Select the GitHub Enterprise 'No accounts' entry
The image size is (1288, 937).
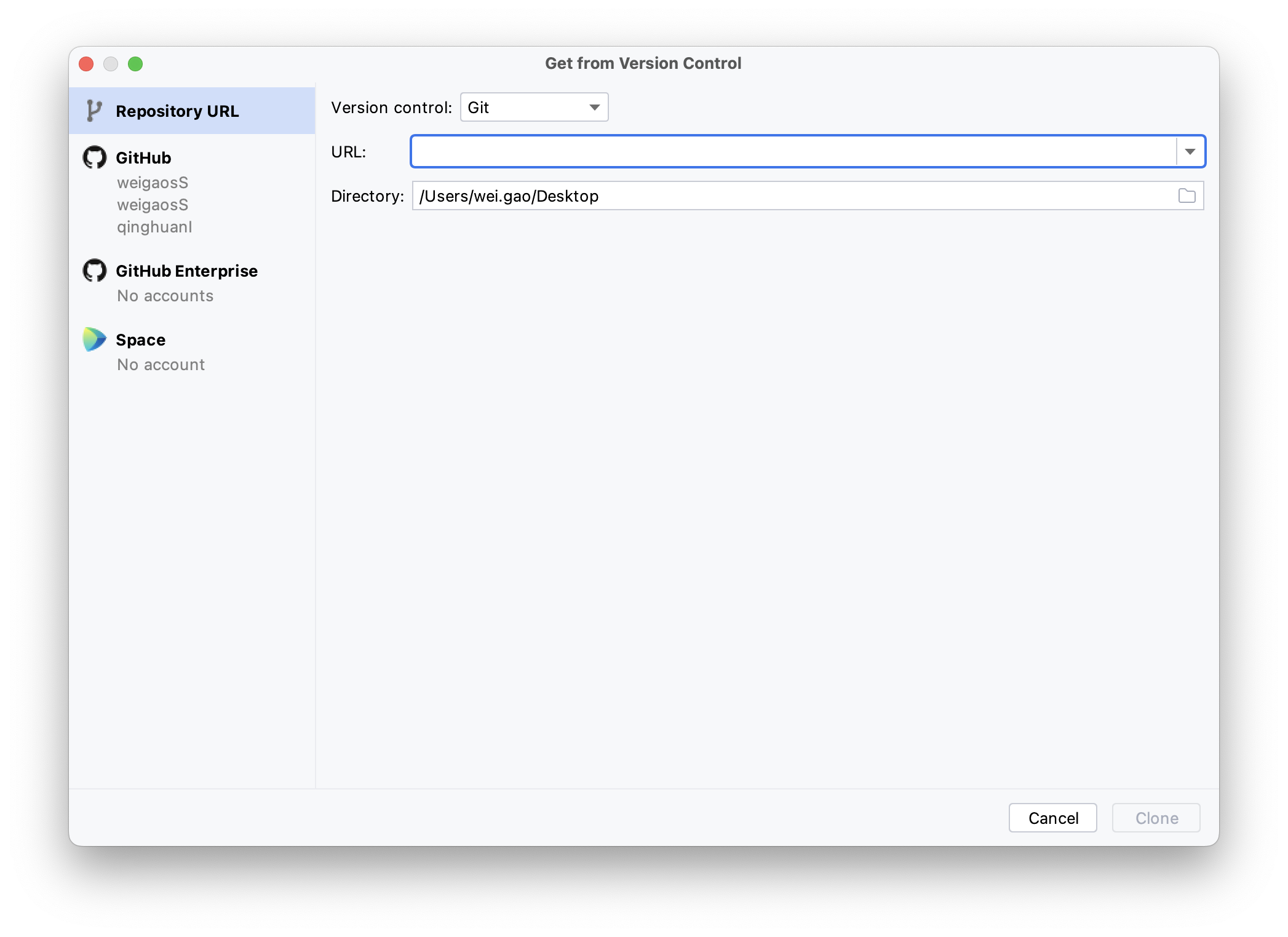click(x=165, y=295)
